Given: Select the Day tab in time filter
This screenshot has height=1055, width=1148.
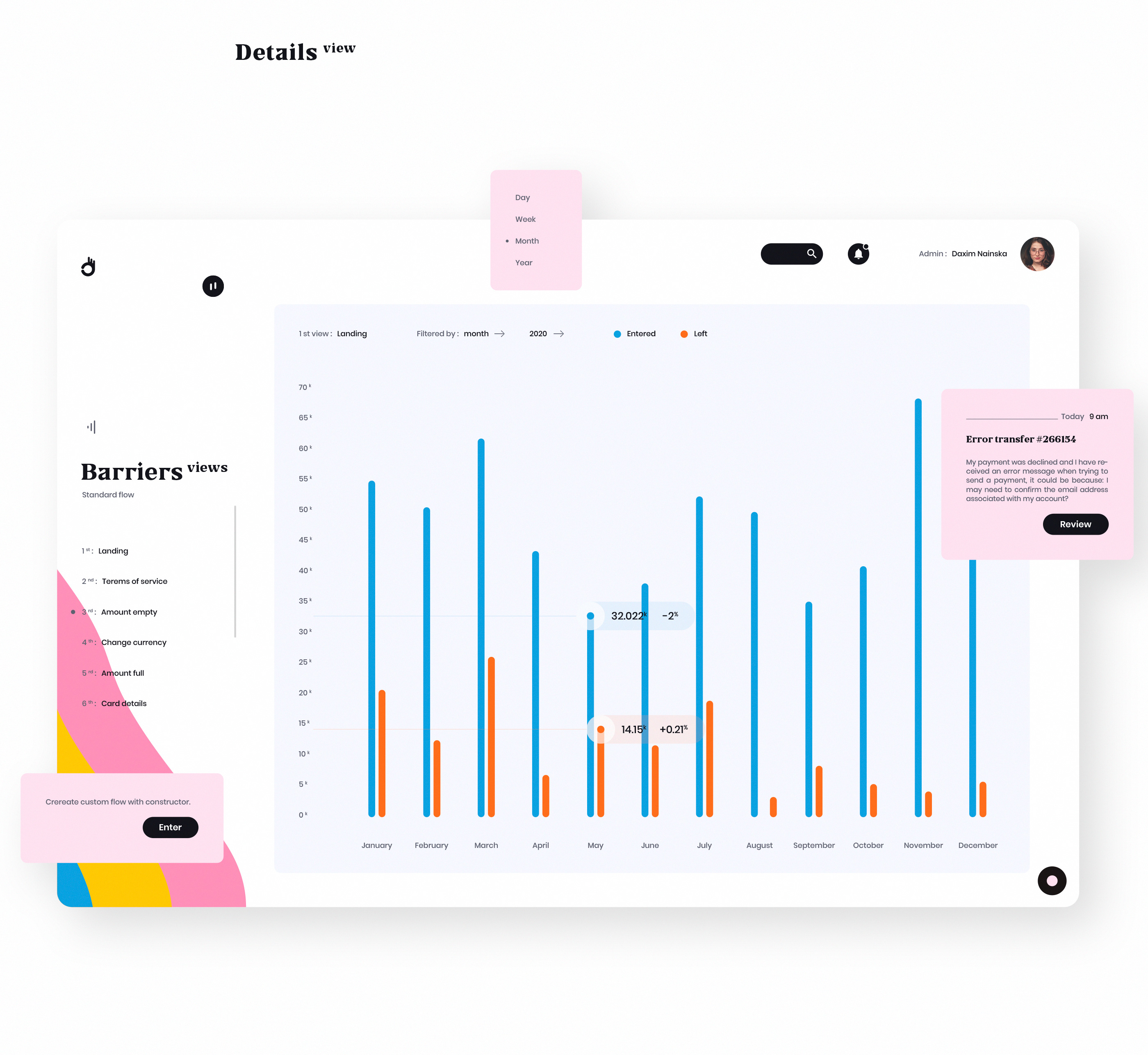Looking at the screenshot, I should coord(521,197).
